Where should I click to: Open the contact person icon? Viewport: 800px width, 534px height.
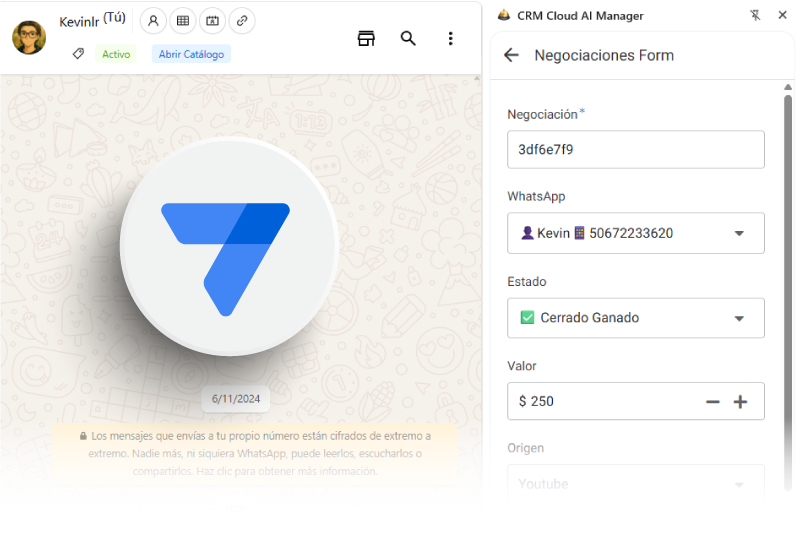pyautogui.click(x=153, y=21)
